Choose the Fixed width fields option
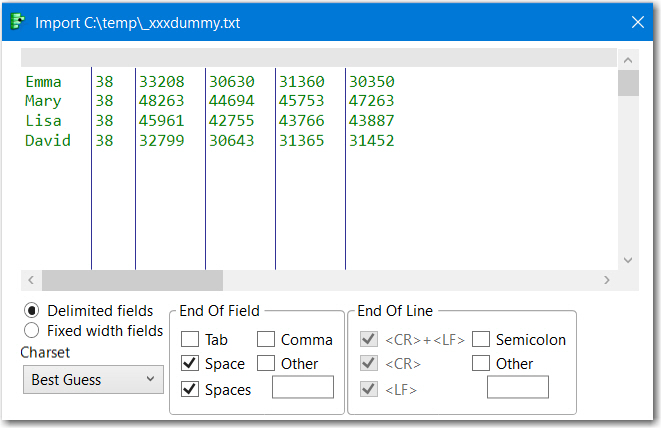This screenshot has width=661, height=428. 32,330
